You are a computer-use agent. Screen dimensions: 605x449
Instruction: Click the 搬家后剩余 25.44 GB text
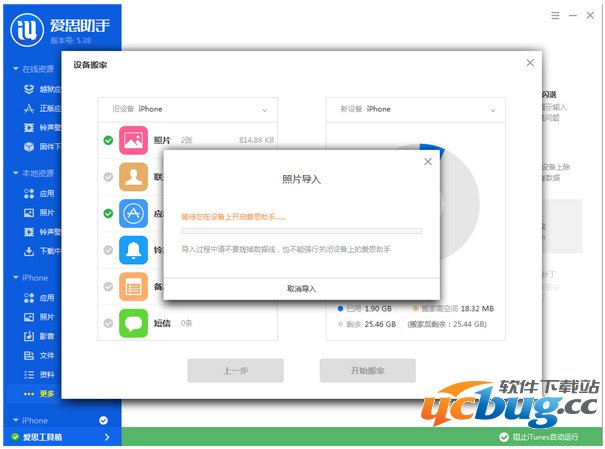point(447,324)
